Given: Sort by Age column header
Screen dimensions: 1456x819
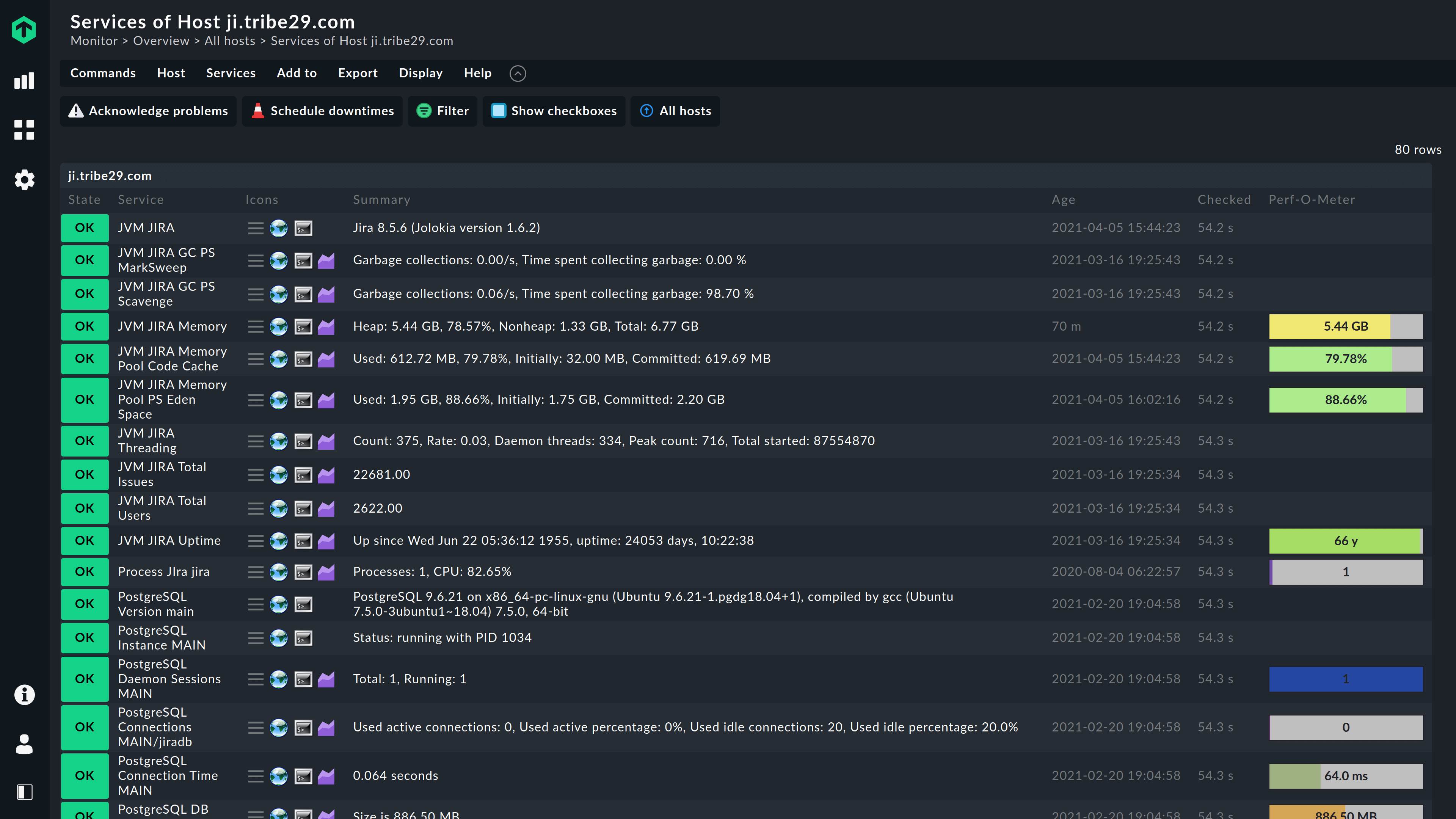Looking at the screenshot, I should tap(1063, 200).
